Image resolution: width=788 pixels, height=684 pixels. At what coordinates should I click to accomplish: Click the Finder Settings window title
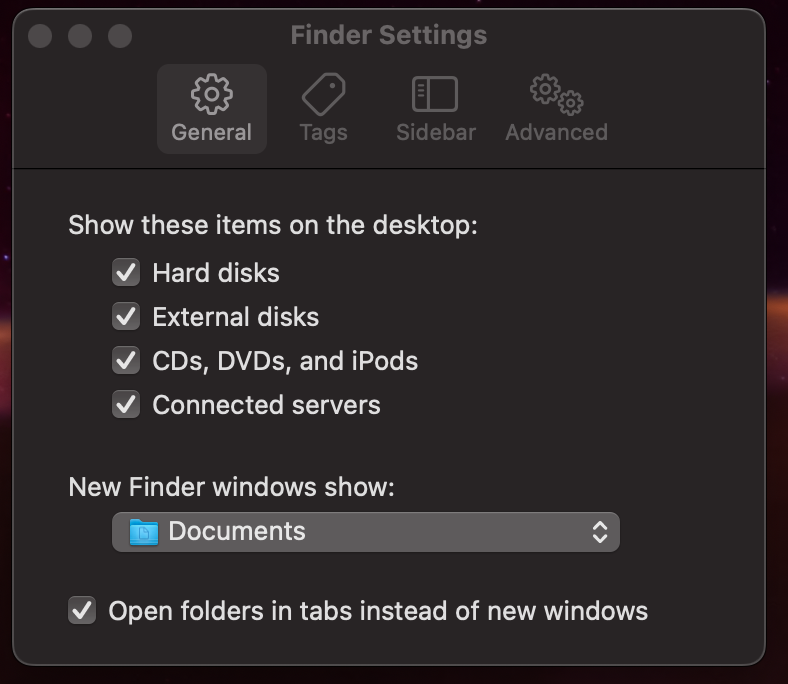(x=388, y=35)
